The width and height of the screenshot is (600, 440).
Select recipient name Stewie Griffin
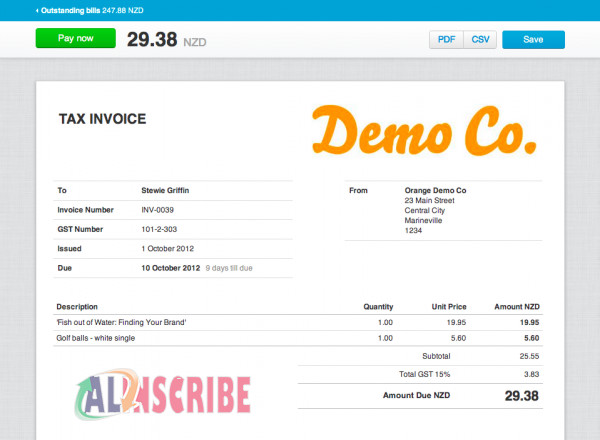(x=165, y=191)
